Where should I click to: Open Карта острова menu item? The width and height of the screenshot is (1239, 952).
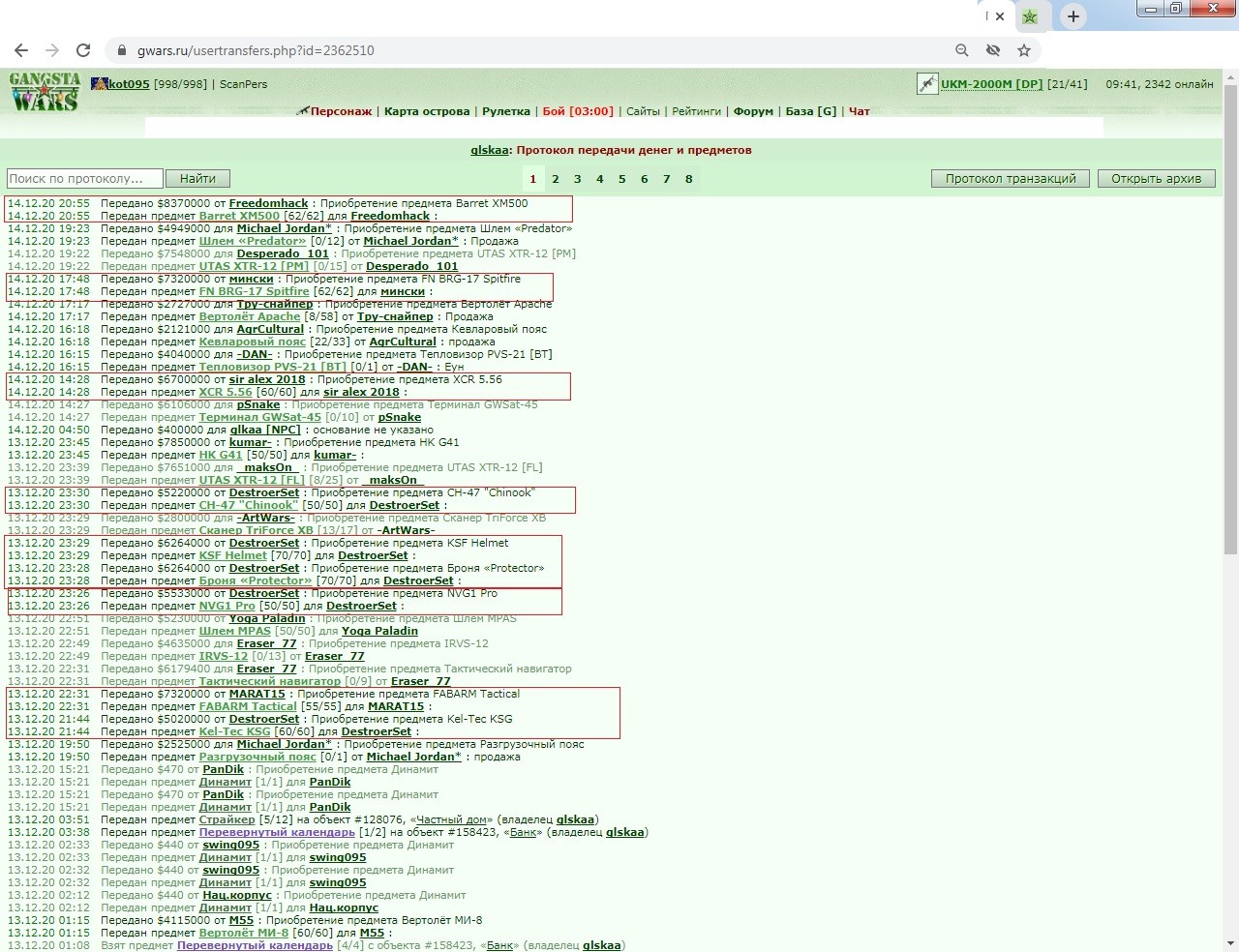(x=427, y=111)
